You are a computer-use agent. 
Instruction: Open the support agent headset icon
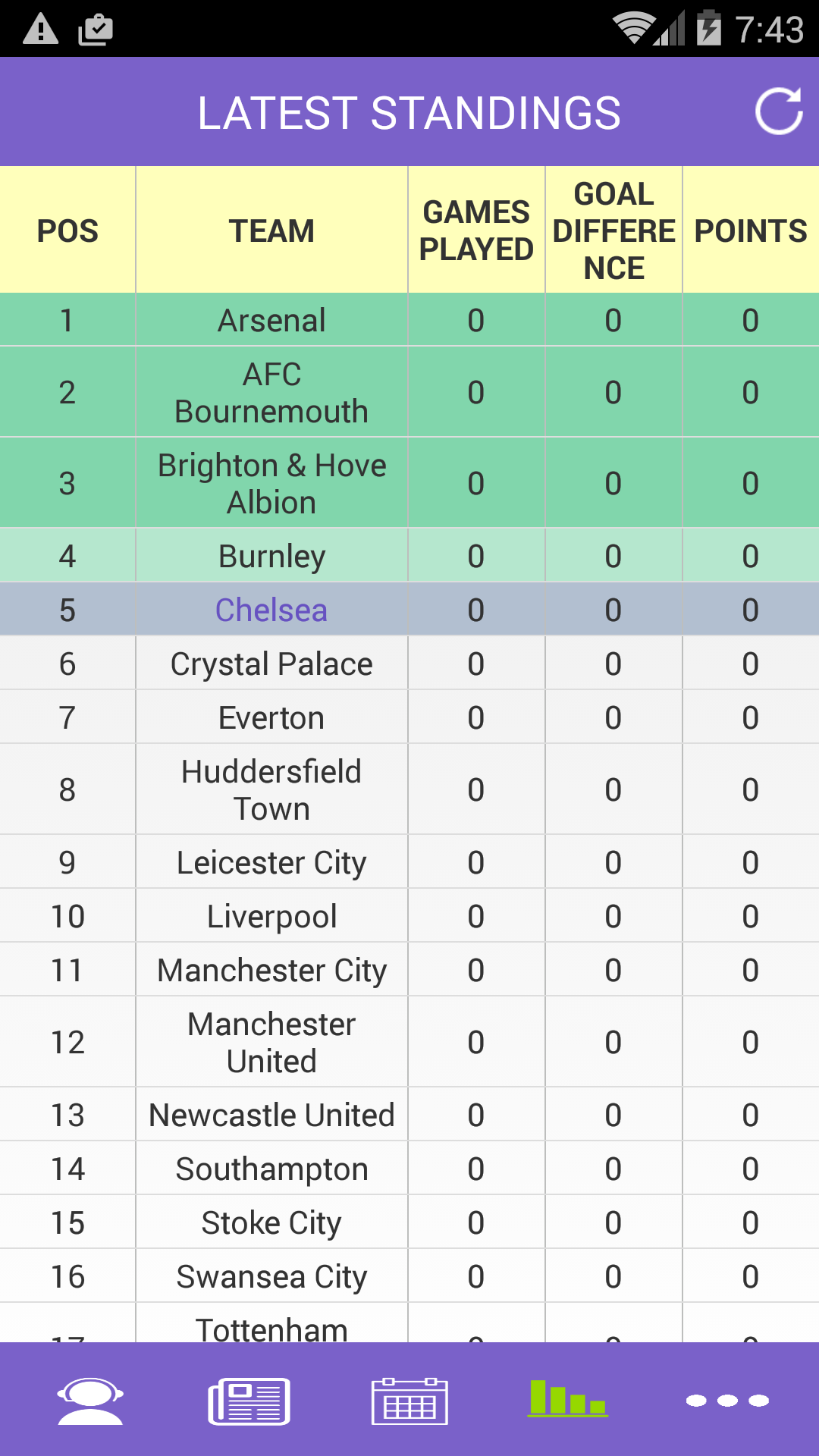point(90,1401)
